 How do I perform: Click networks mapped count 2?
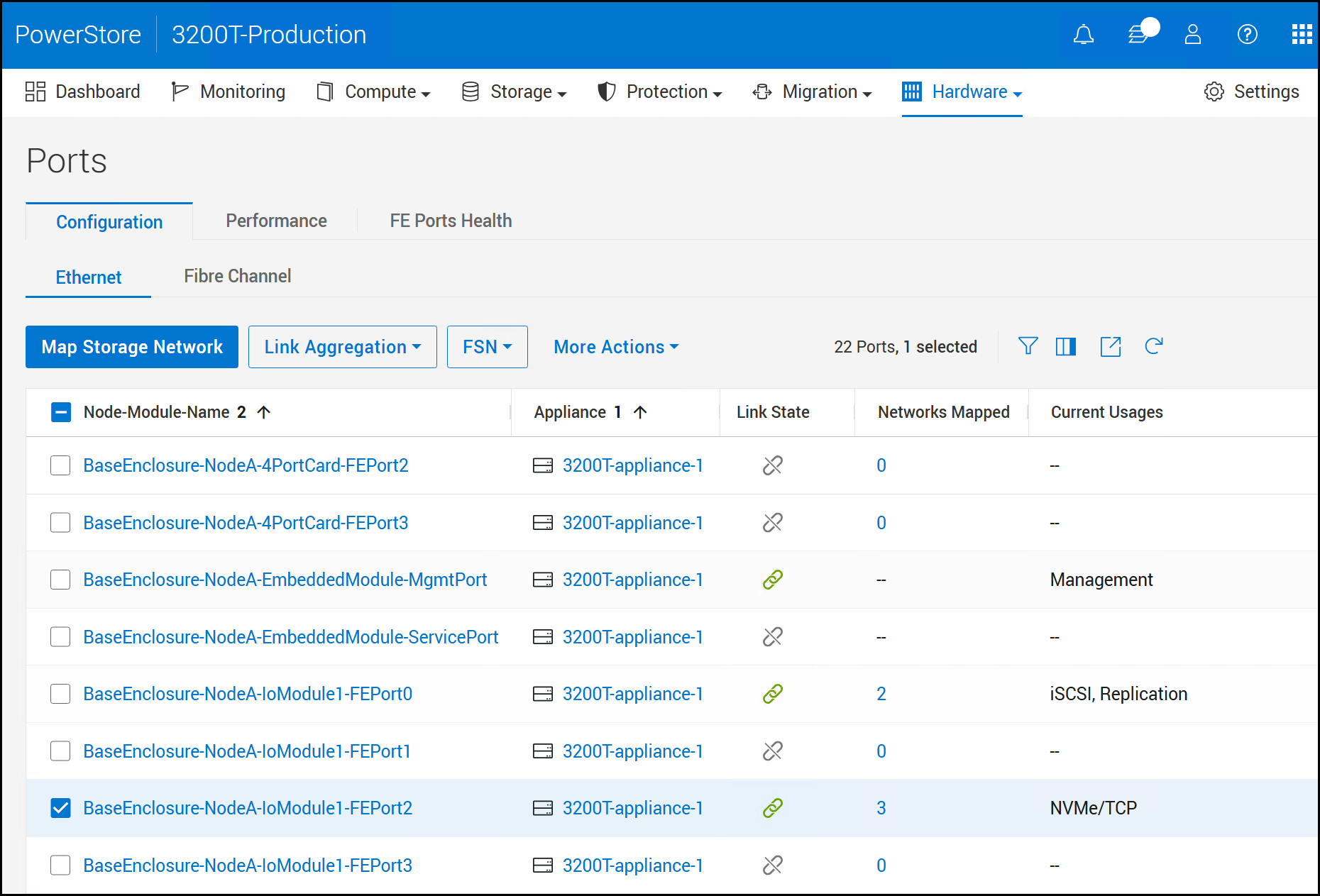[x=881, y=694]
